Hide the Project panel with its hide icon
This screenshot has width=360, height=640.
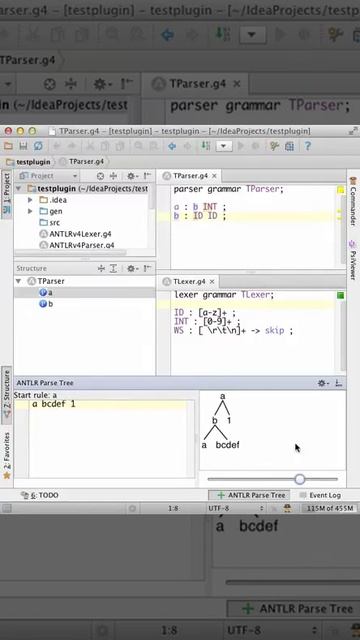(x=147, y=176)
